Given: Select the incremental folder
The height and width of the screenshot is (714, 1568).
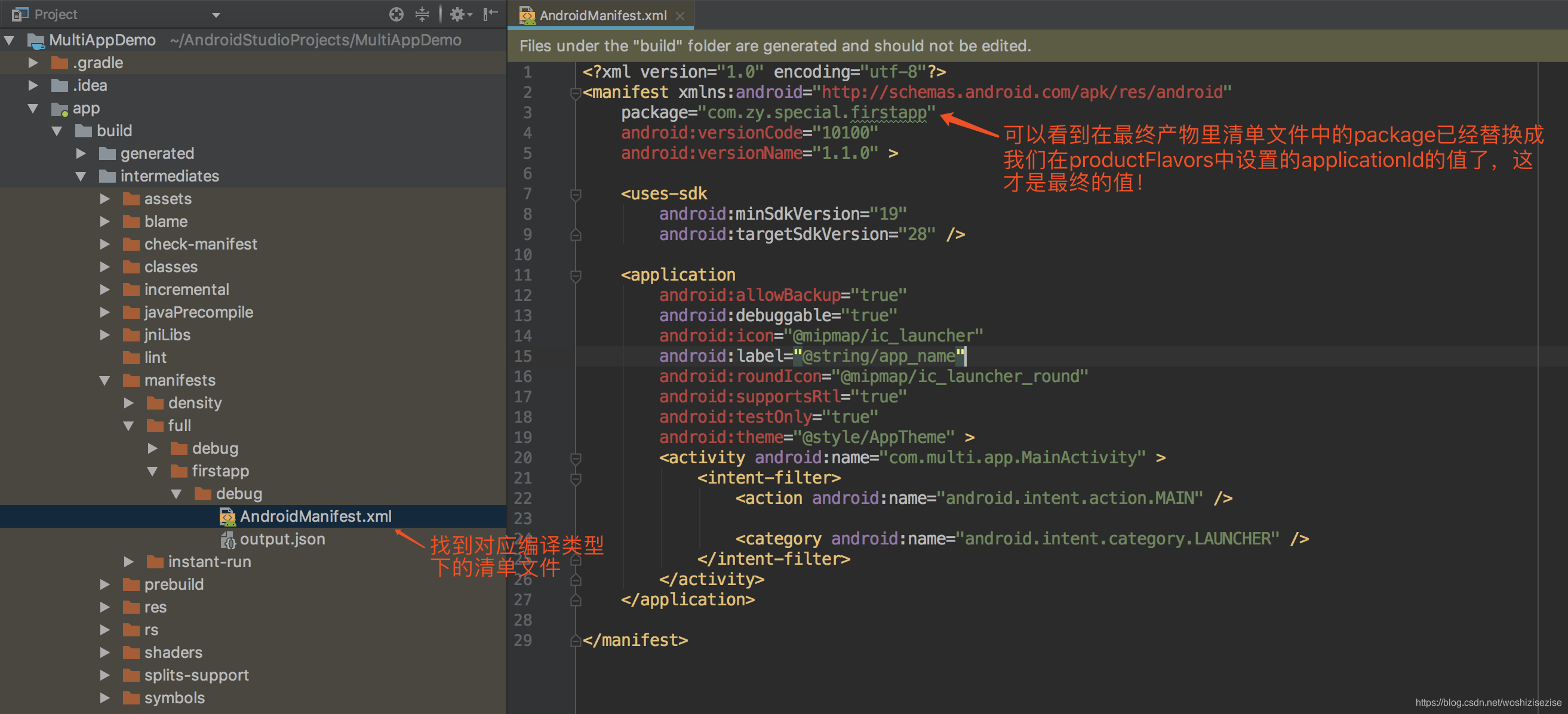Looking at the screenshot, I should pos(186,290).
